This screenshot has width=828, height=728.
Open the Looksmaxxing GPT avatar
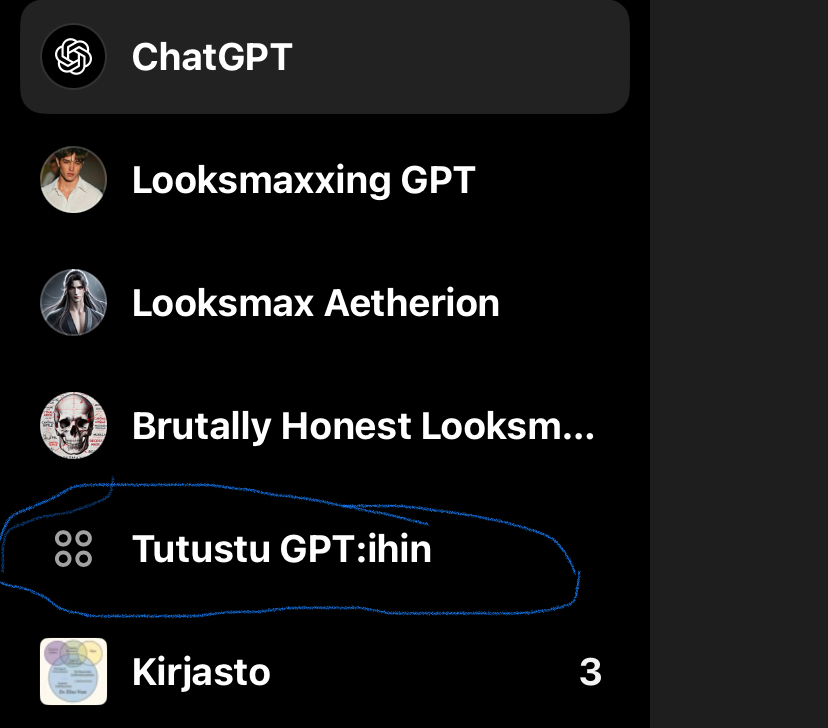tap(73, 180)
